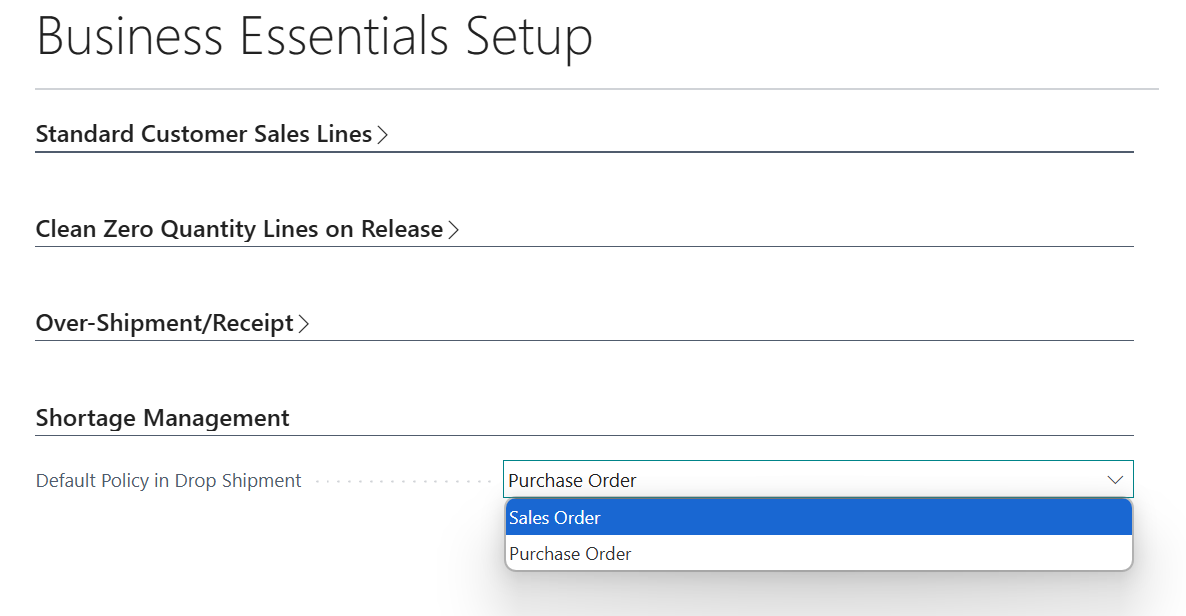Click the dotted leader beside Default Policy label

[403, 481]
